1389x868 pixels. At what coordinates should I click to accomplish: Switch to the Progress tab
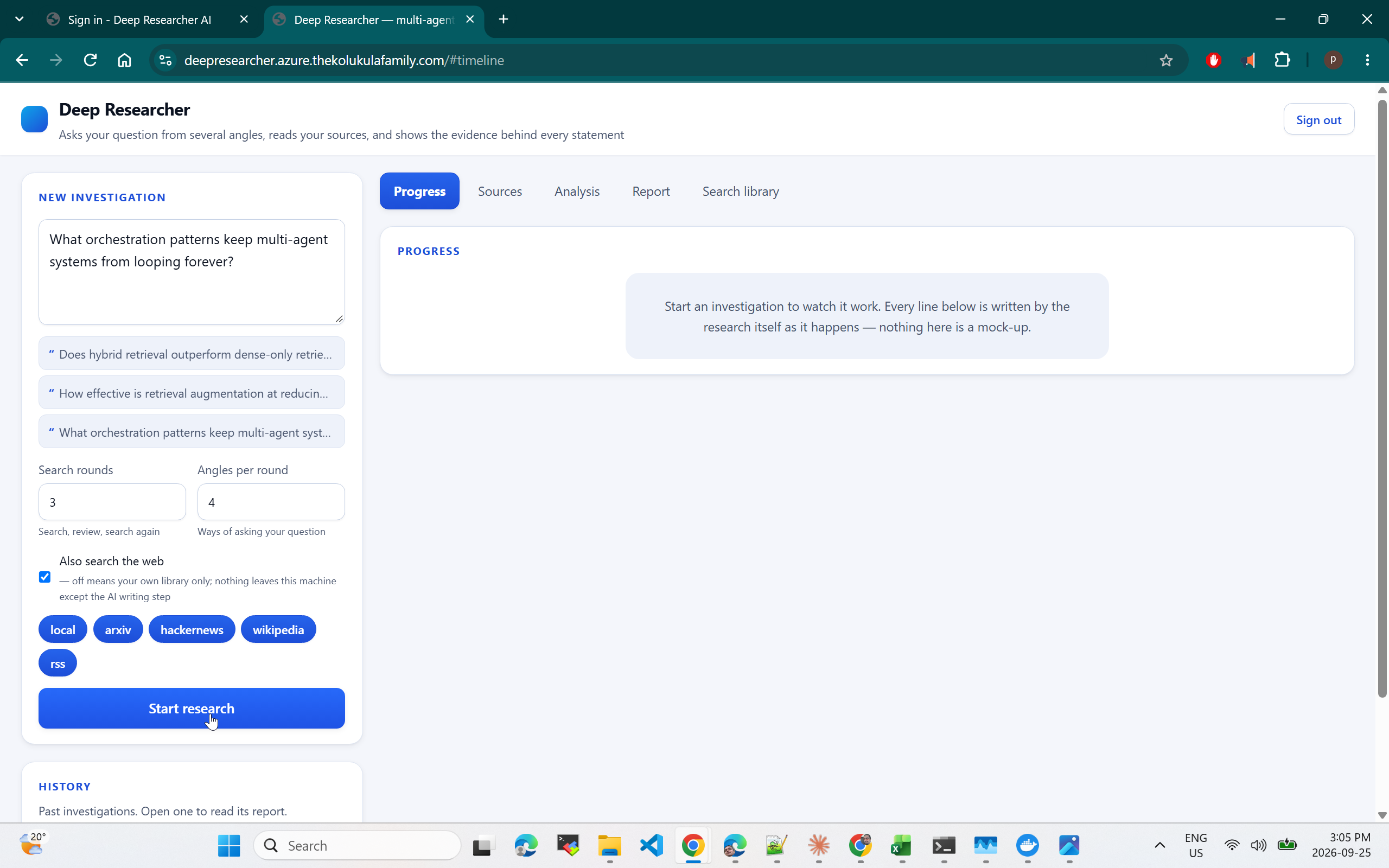click(x=419, y=191)
